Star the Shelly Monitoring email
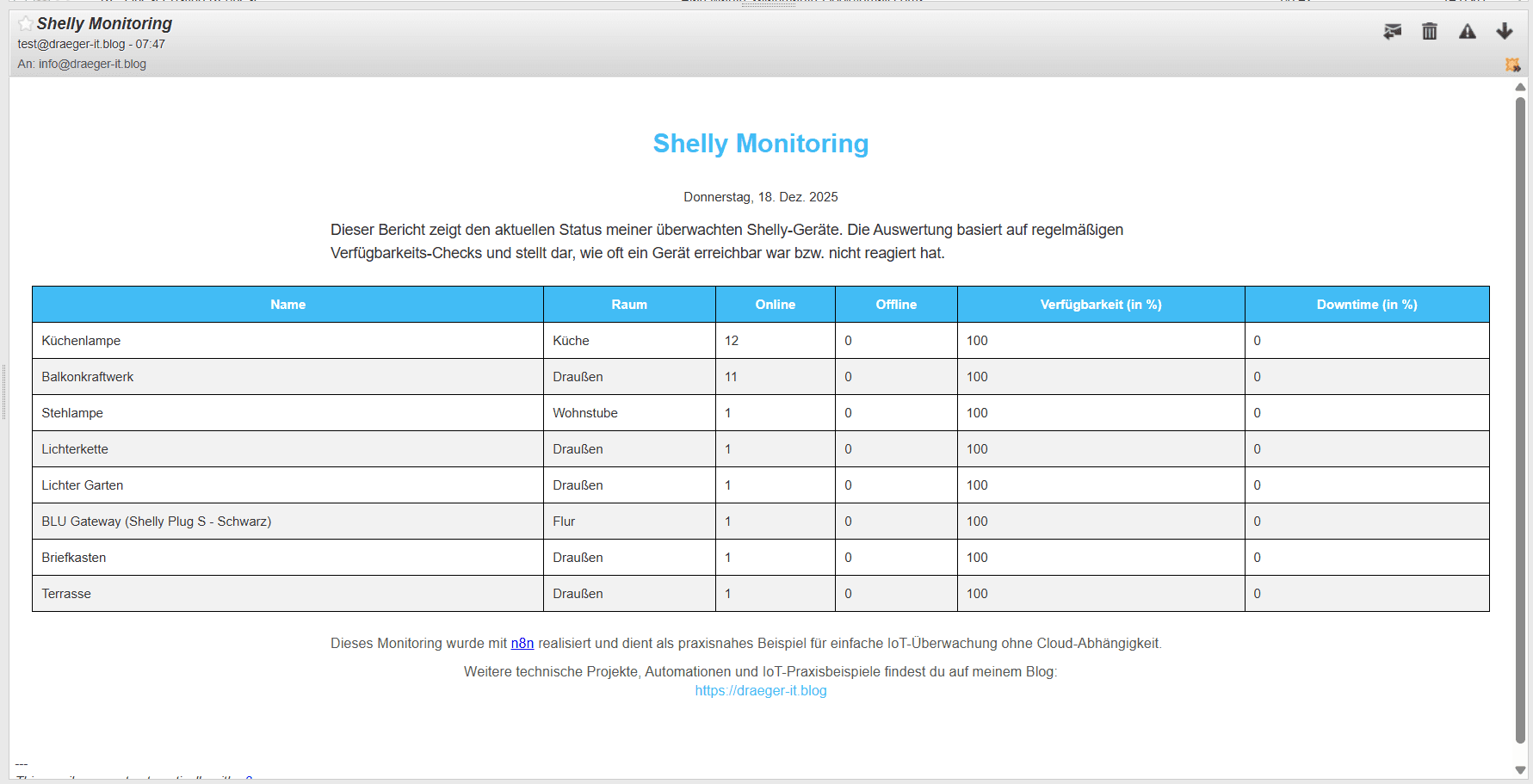The width and height of the screenshot is (1533, 784). click(26, 23)
